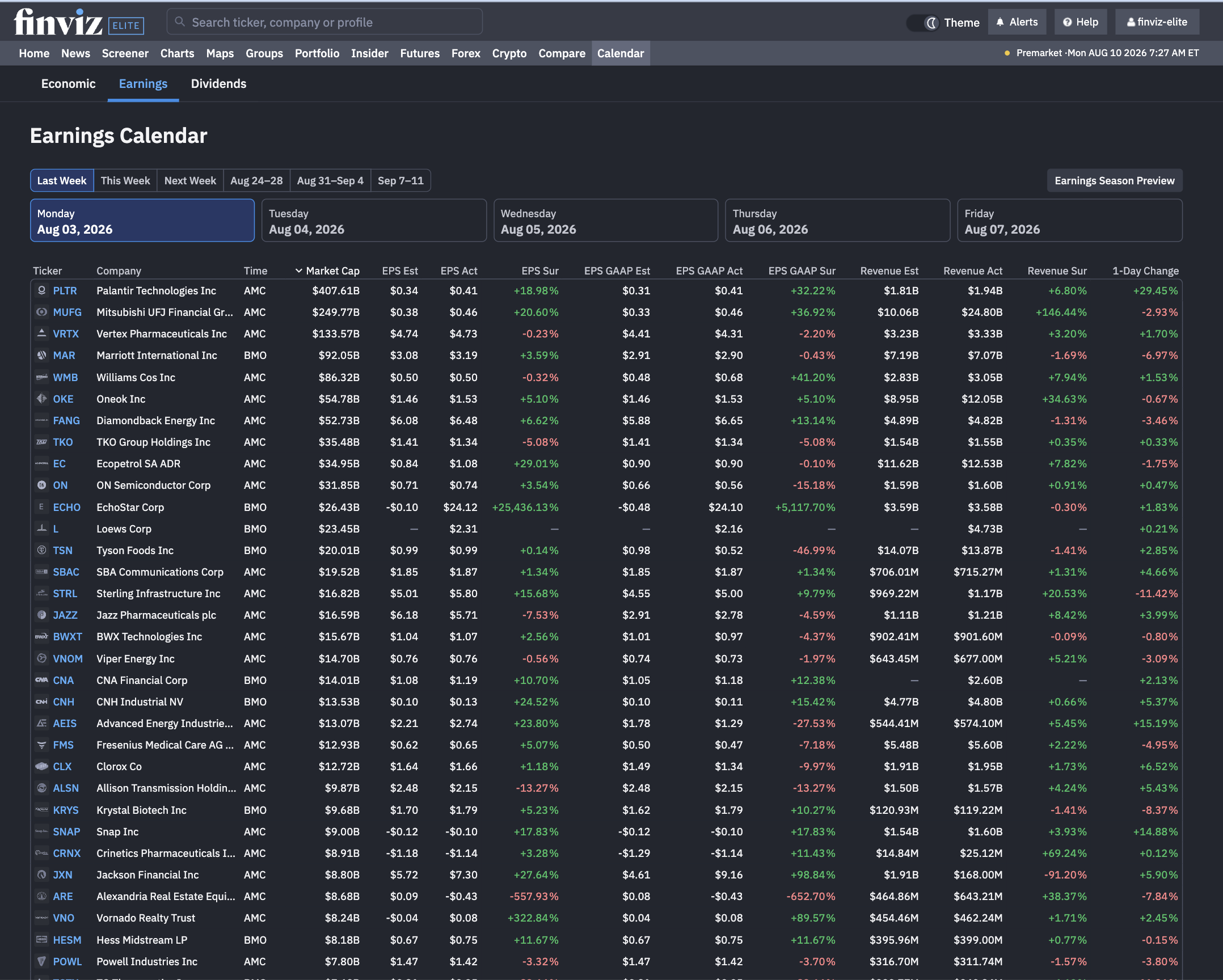Switch to the Economic calendar tab

coord(68,83)
